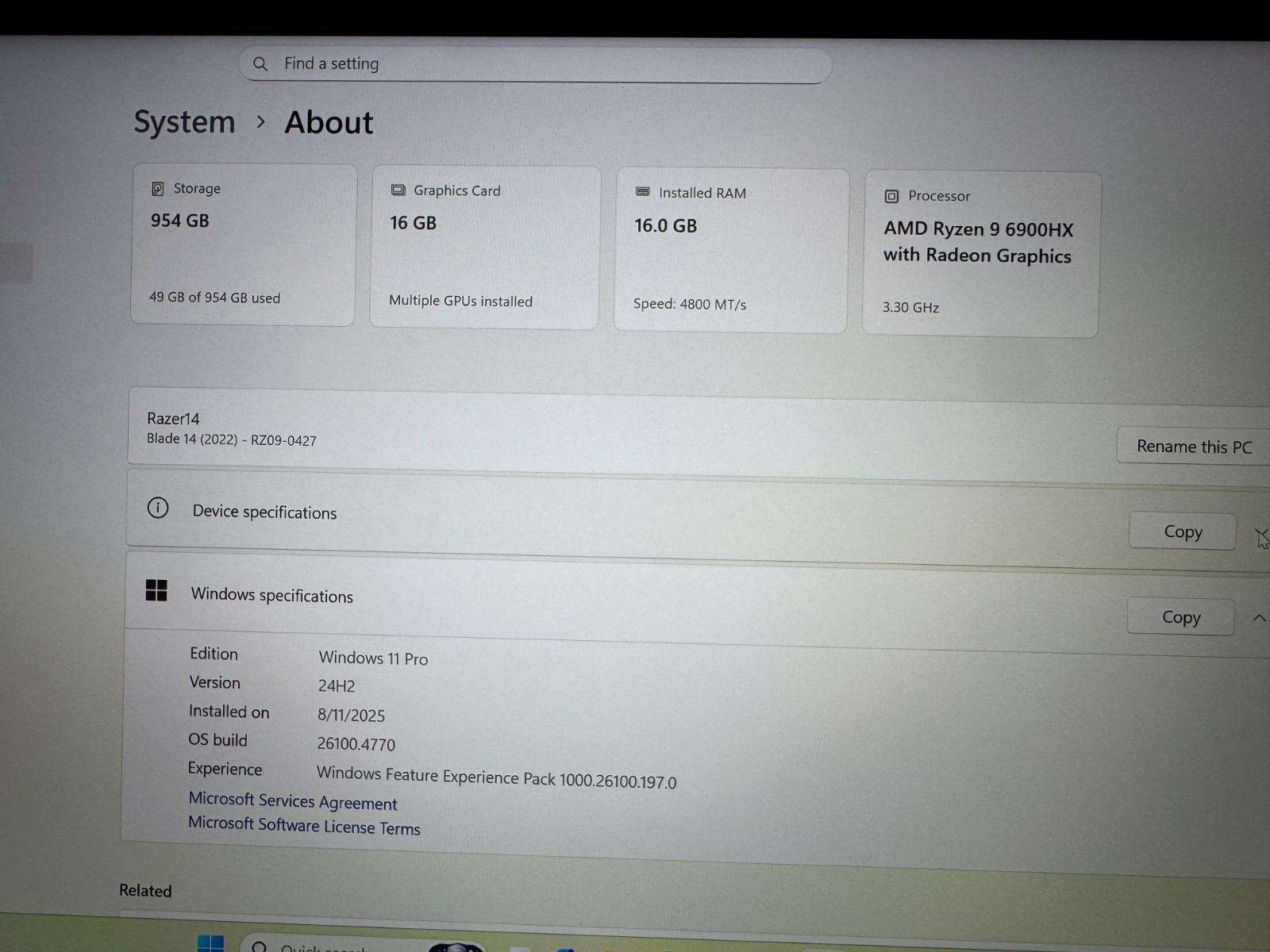Click the search magnifier icon
The height and width of the screenshot is (952, 1270).
click(260, 64)
